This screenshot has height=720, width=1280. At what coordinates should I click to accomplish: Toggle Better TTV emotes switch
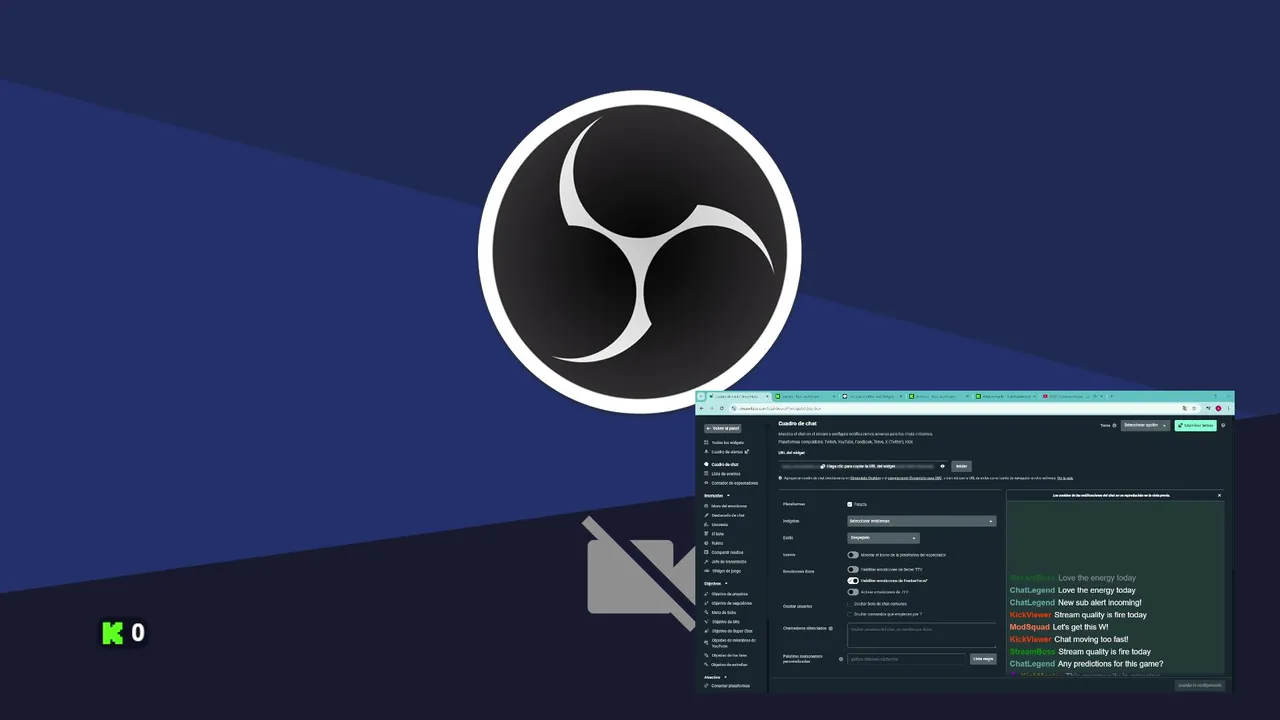point(853,570)
